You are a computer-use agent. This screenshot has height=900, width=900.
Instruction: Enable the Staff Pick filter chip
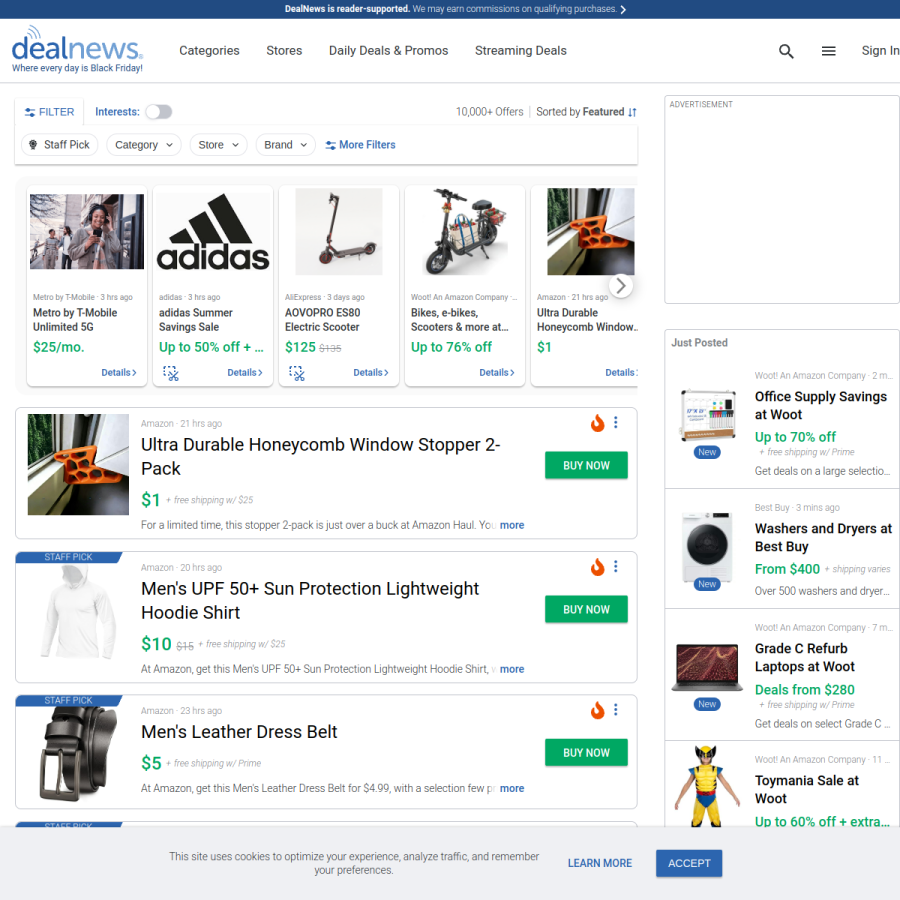coord(60,145)
